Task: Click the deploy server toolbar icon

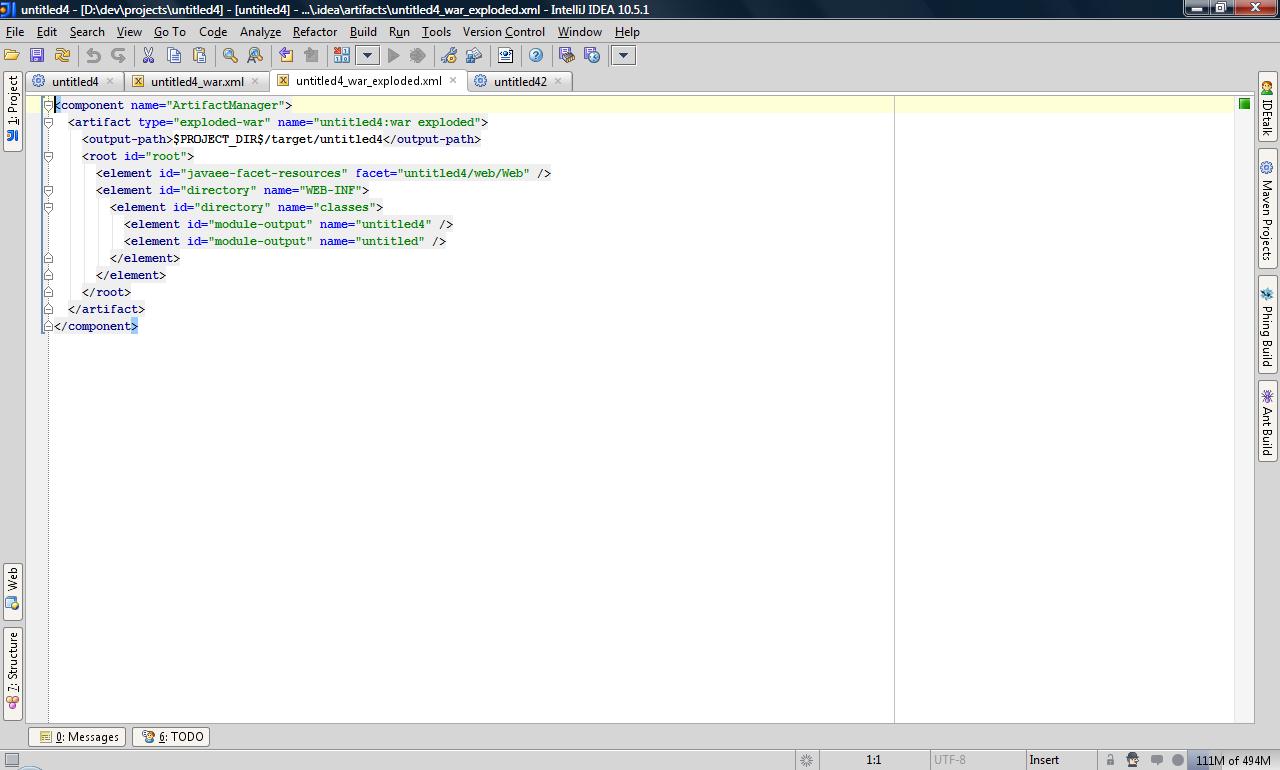Action: [567, 56]
